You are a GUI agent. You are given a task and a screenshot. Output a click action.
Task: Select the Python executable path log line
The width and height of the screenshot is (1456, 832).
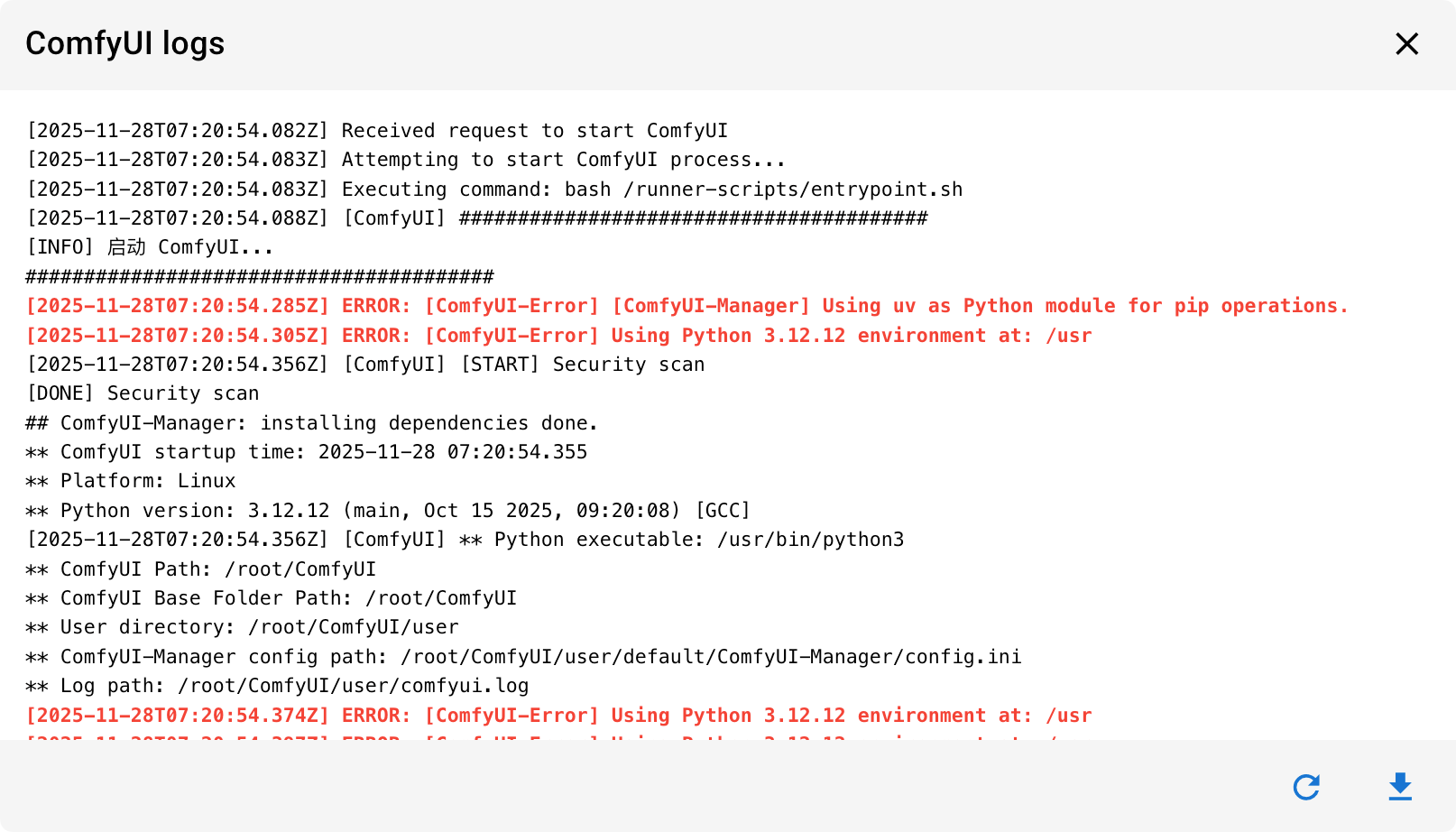point(465,539)
